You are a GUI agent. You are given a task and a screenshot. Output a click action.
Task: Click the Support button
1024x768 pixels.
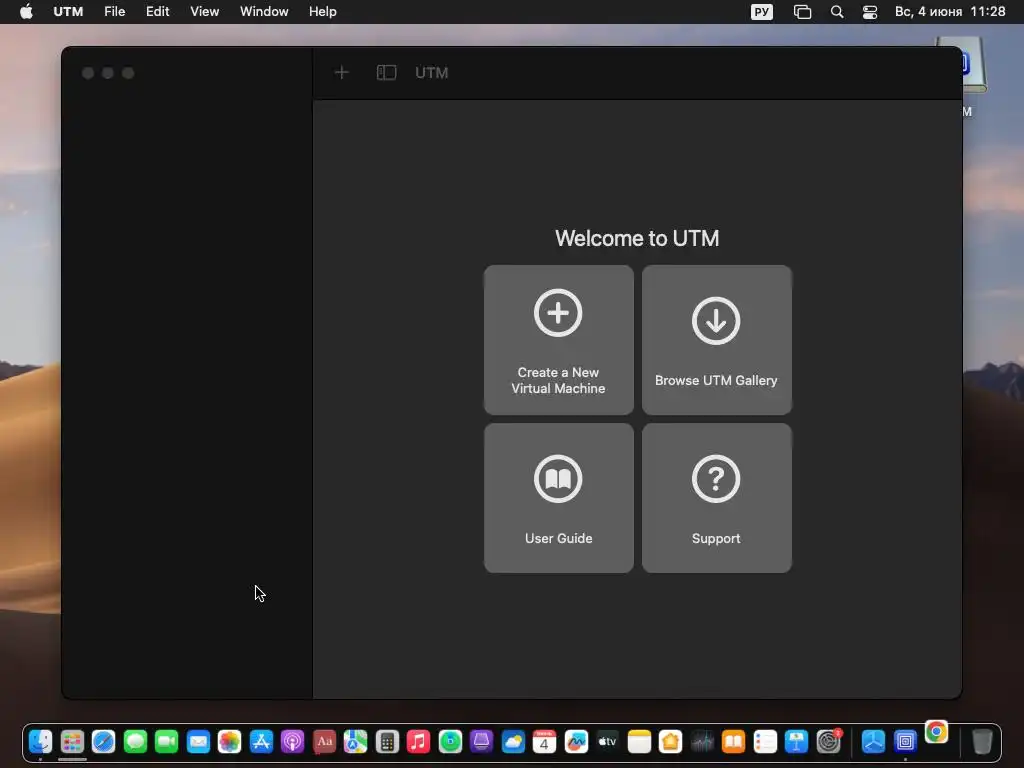click(x=716, y=498)
